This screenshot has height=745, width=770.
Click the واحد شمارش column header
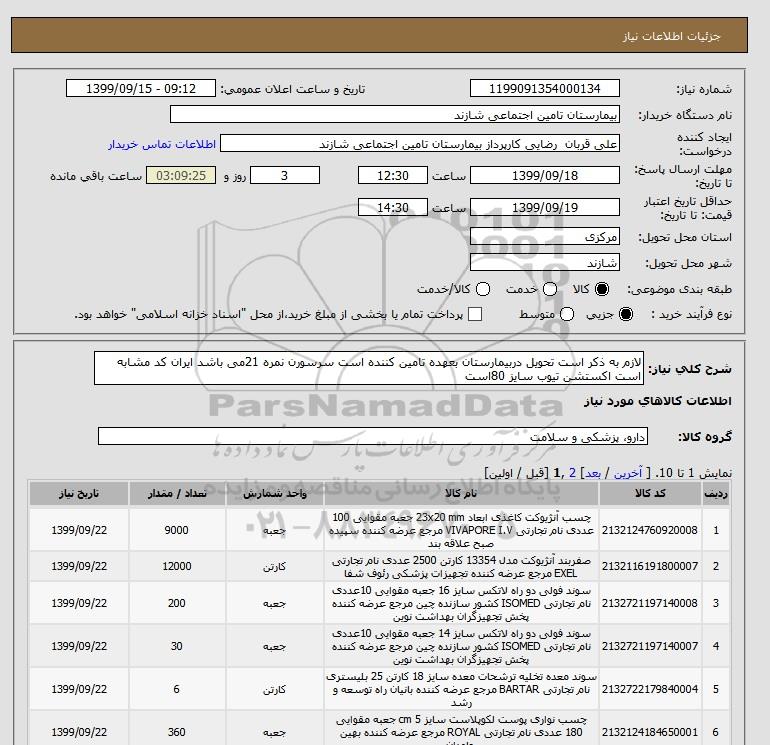(x=275, y=494)
